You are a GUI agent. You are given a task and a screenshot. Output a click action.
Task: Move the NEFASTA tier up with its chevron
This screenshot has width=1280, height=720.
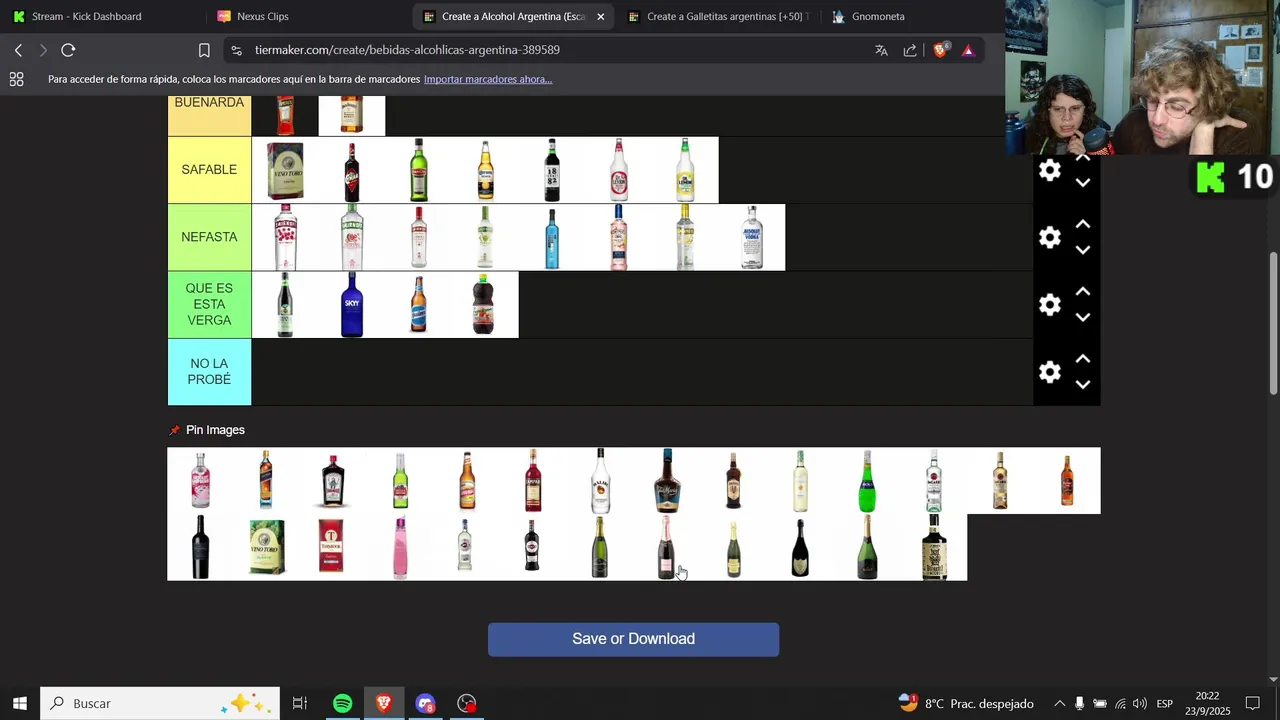pyautogui.click(x=1082, y=224)
